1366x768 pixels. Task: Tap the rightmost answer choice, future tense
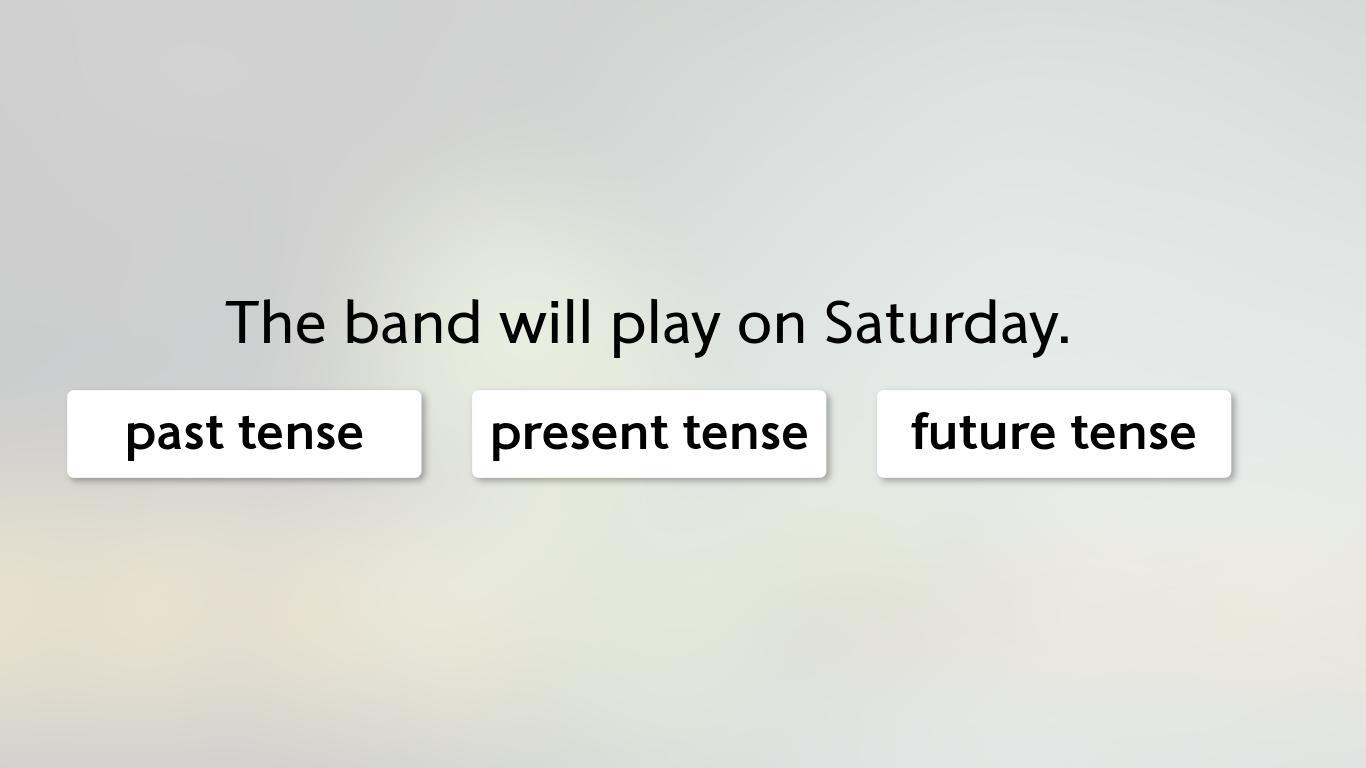pyautogui.click(x=1054, y=434)
